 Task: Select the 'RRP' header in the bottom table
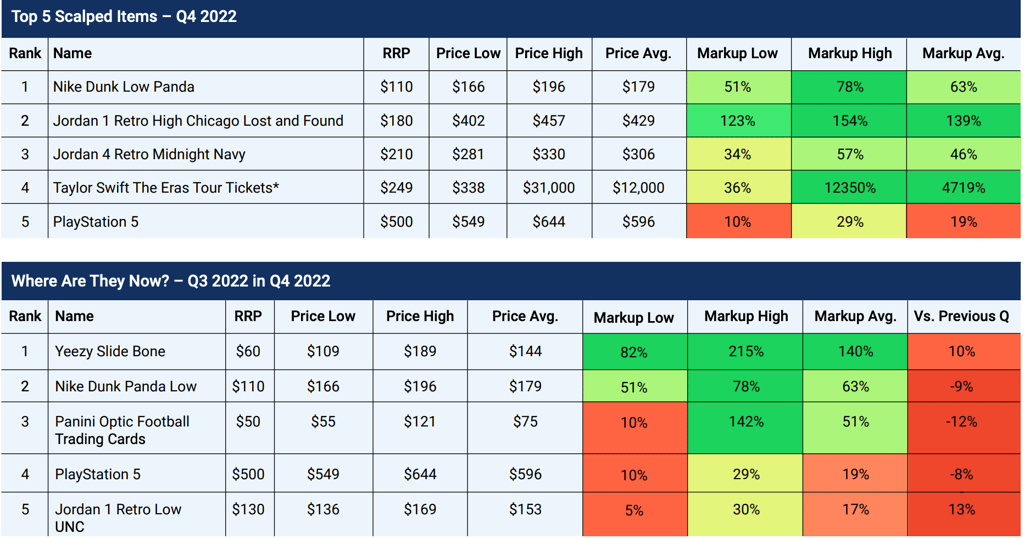[x=248, y=317]
